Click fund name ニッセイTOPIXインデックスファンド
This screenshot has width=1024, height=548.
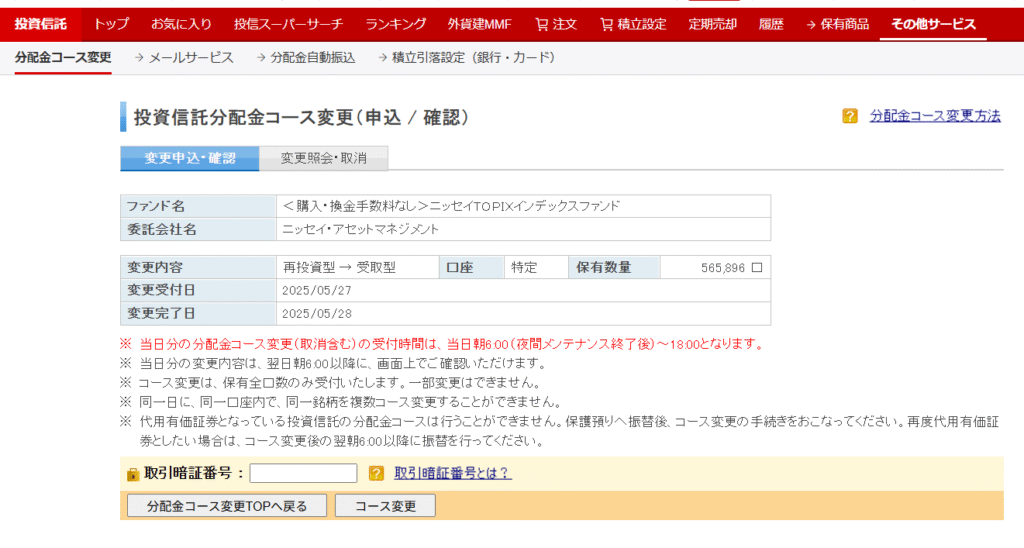tap(524, 206)
